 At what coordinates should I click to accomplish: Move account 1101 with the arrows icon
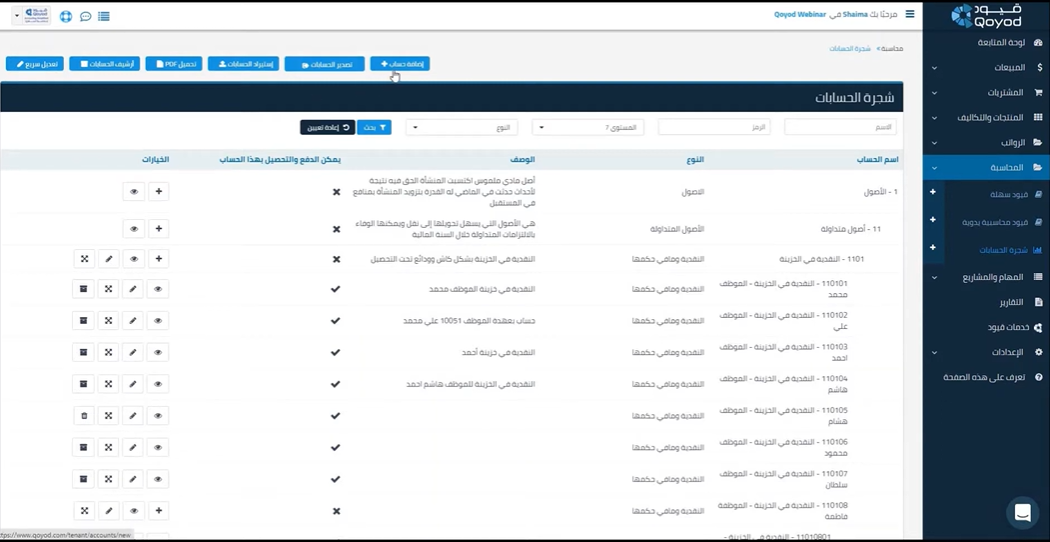pyautogui.click(x=84, y=259)
